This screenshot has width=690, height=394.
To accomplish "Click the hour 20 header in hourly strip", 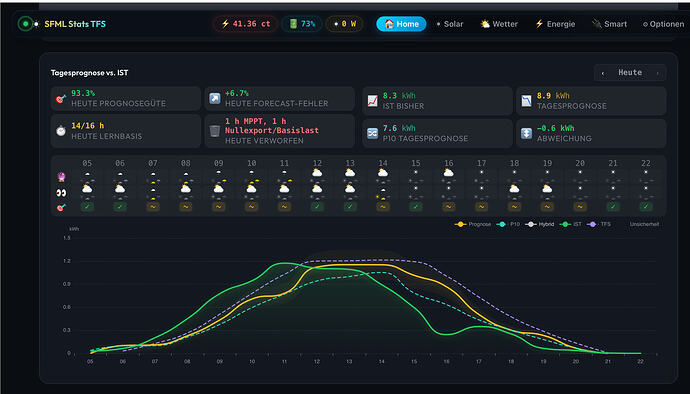I will [x=580, y=163].
